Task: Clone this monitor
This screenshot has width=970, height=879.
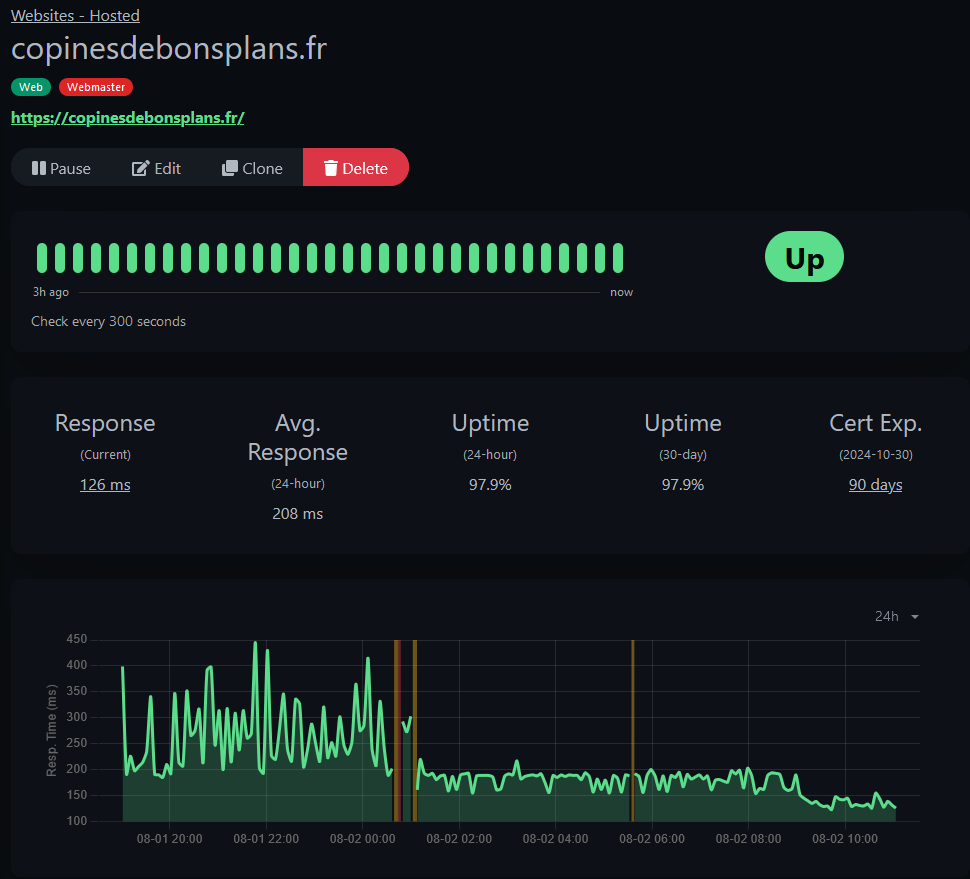Action: tap(252, 168)
